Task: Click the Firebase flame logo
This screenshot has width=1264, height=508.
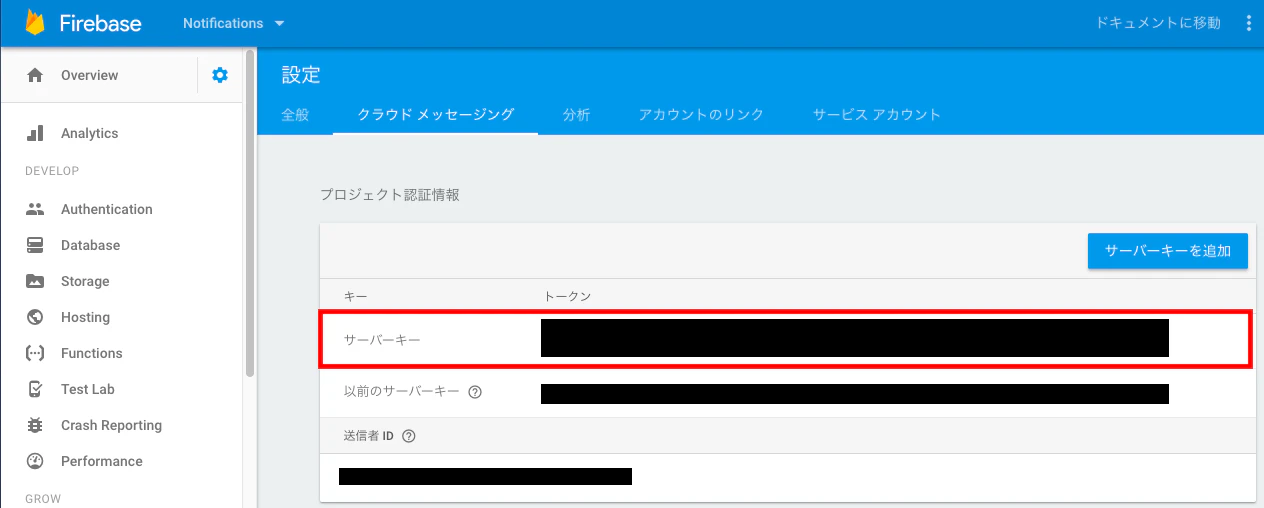Action: tap(35, 23)
